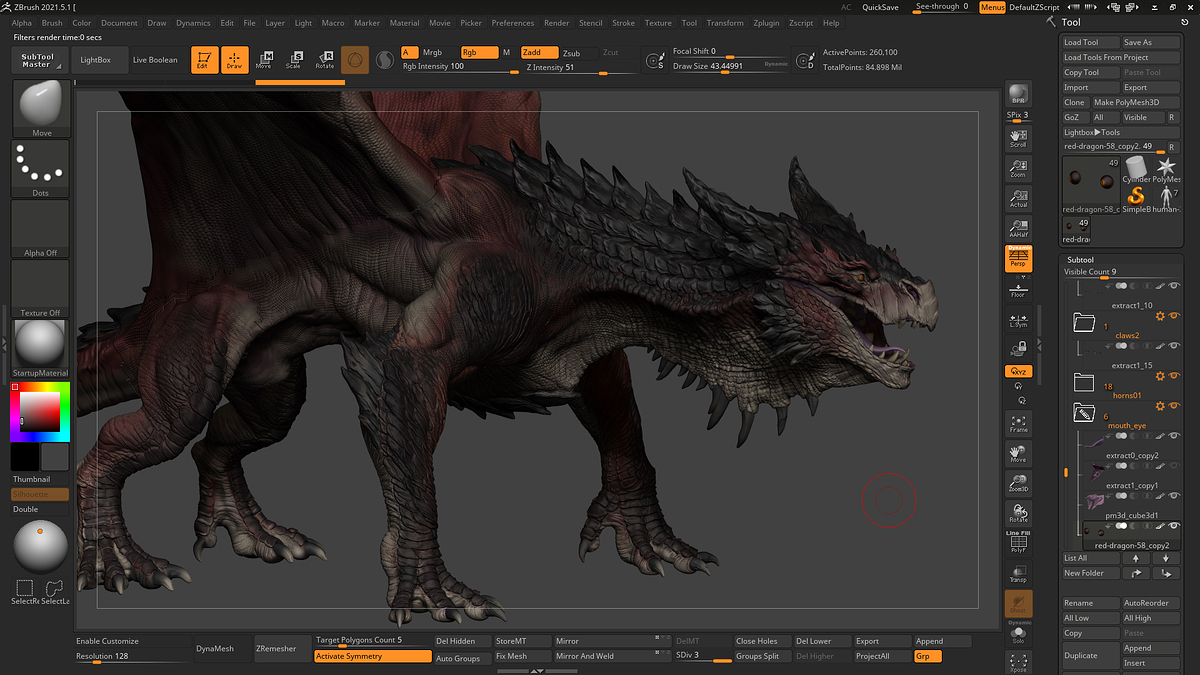Open the Transform menu
The height and width of the screenshot is (675, 1200).
coord(725,23)
